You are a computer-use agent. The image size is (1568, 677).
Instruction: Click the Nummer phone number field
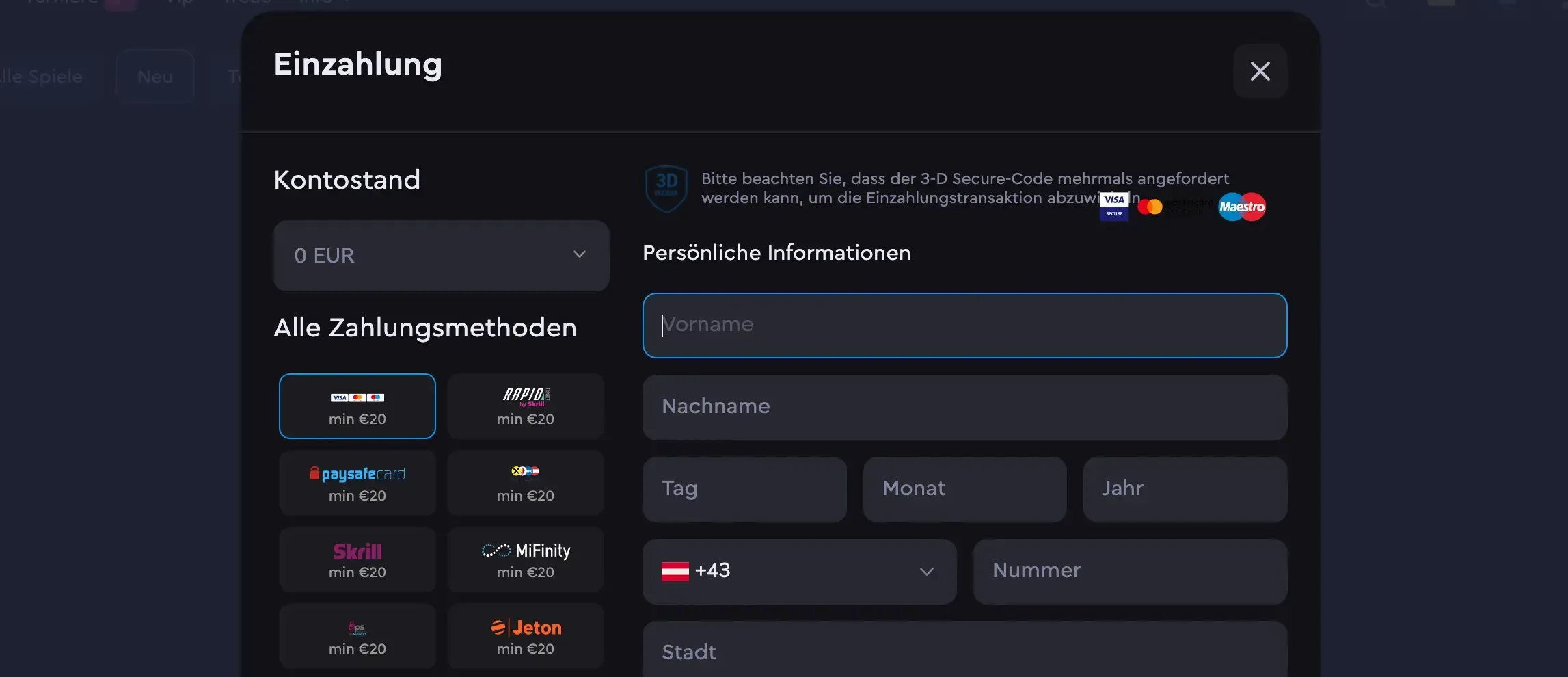point(1129,571)
